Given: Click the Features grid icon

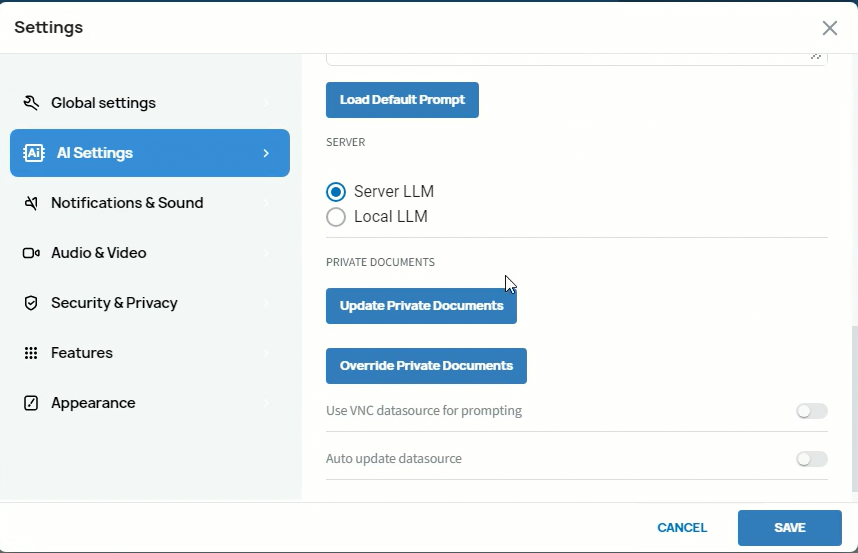Looking at the screenshot, I should pos(31,353).
